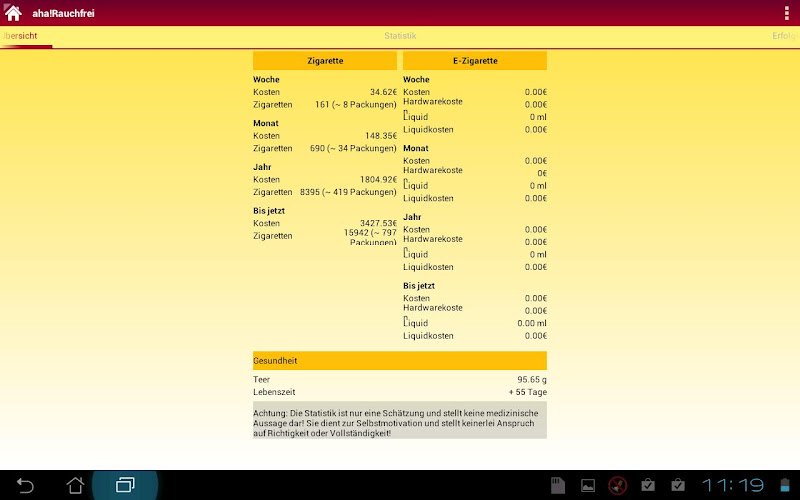800x500 pixels.
Task: Tap the Zigarette column Monat heading
Action: click(266, 123)
